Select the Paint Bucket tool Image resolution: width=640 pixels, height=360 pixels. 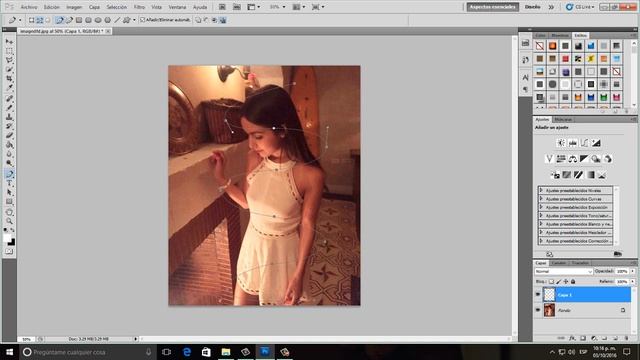tap(9, 145)
